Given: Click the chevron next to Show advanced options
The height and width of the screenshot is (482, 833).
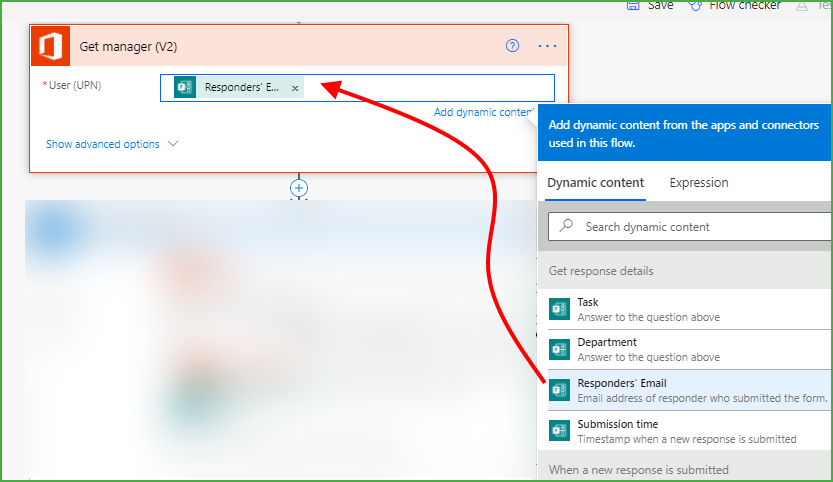Looking at the screenshot, I should pyautogui.click(x=173, y=143).
